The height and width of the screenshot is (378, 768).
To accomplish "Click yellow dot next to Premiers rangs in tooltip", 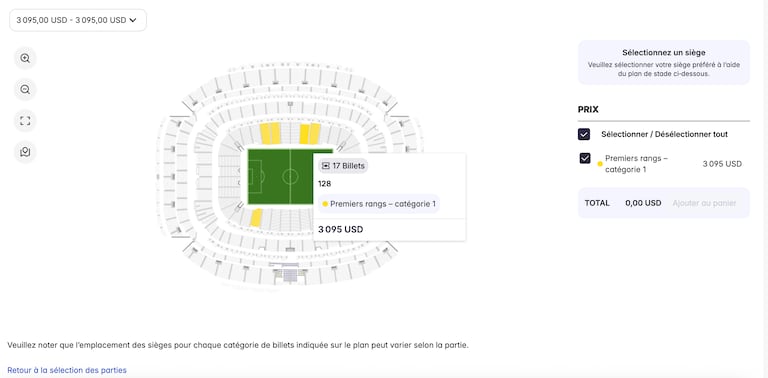I will tap(325, 204).
